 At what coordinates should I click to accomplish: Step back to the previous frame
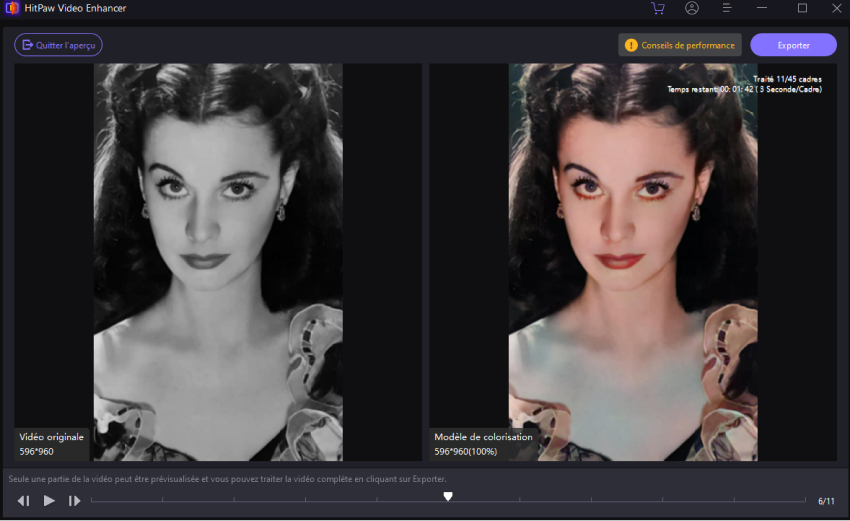23,501
